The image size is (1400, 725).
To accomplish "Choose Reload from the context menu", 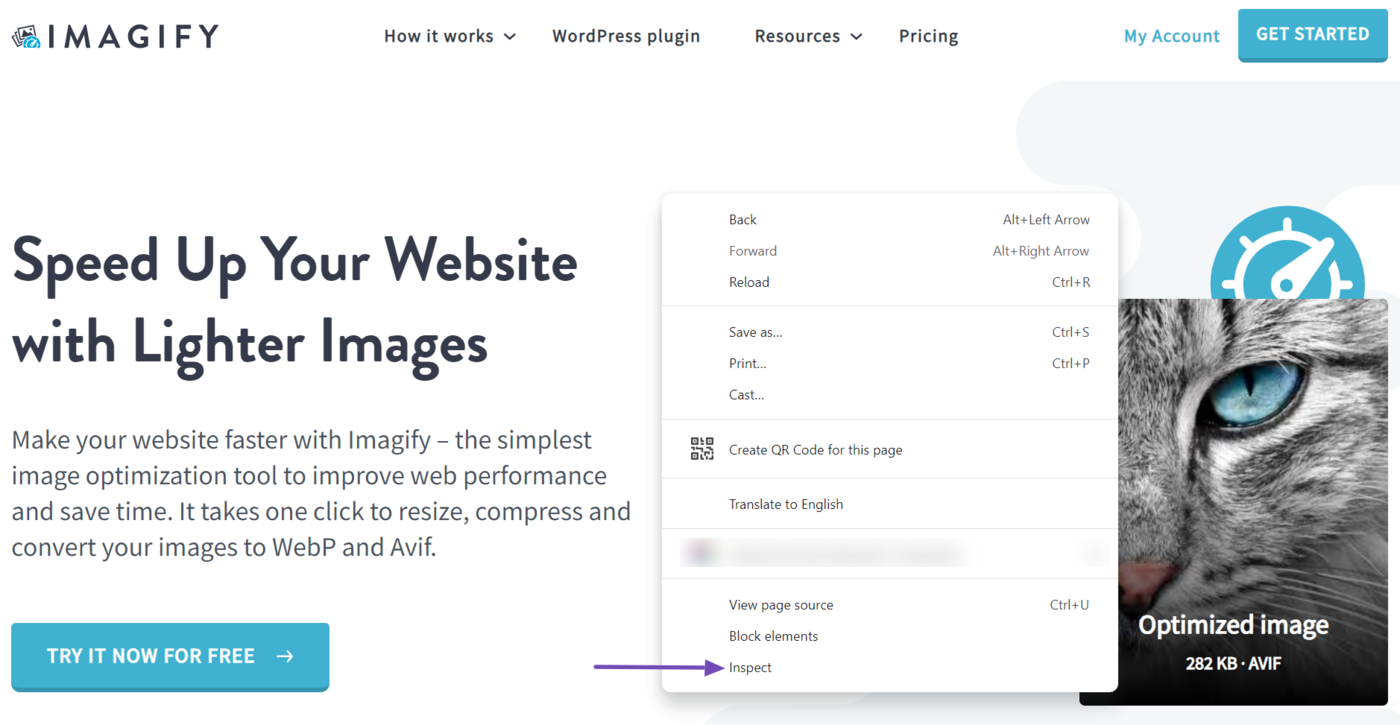I will coord(890,282).
